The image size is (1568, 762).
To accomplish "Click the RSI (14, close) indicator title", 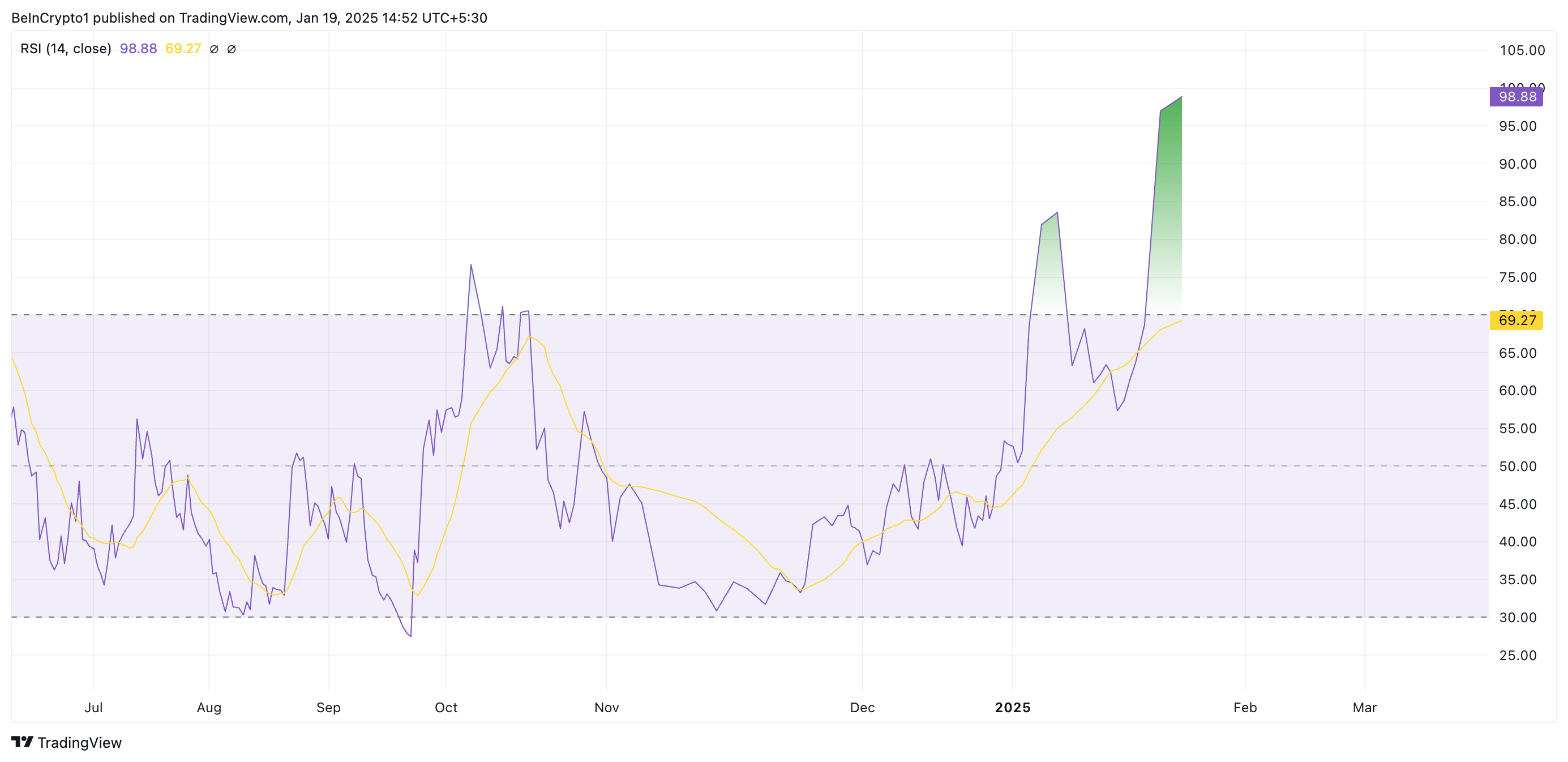I will point(66,49).
